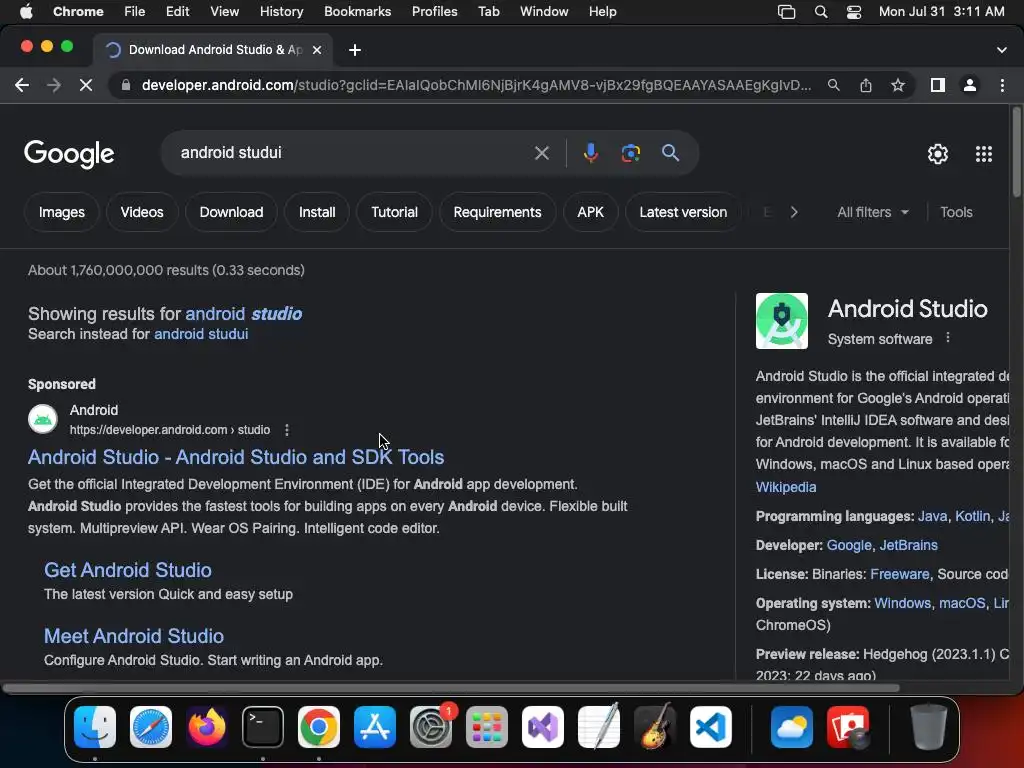This screenshot has width=1024, height=768.
Task: Open the Tools search options
Action: tap(956, 212)
